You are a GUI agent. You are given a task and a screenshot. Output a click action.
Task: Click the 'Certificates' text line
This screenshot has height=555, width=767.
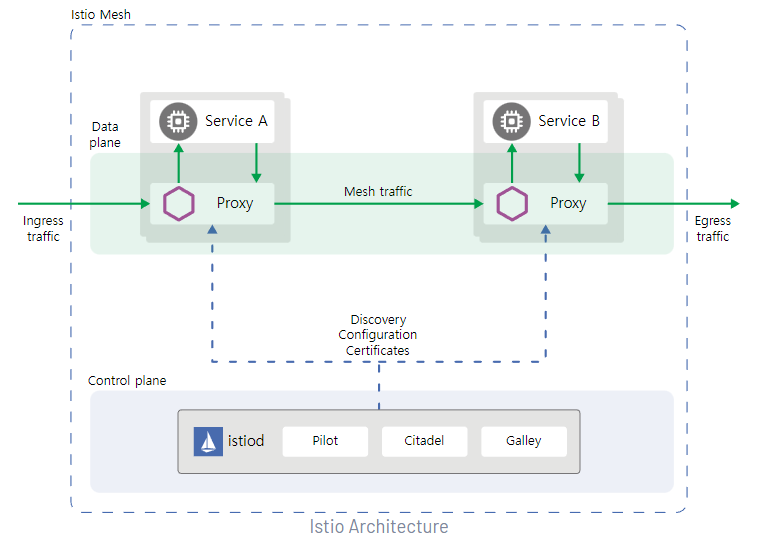(378, 351)
